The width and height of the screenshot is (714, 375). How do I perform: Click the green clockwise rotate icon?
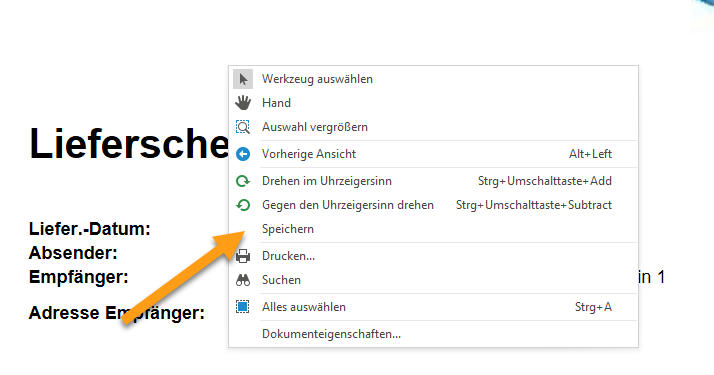(243, 181)
